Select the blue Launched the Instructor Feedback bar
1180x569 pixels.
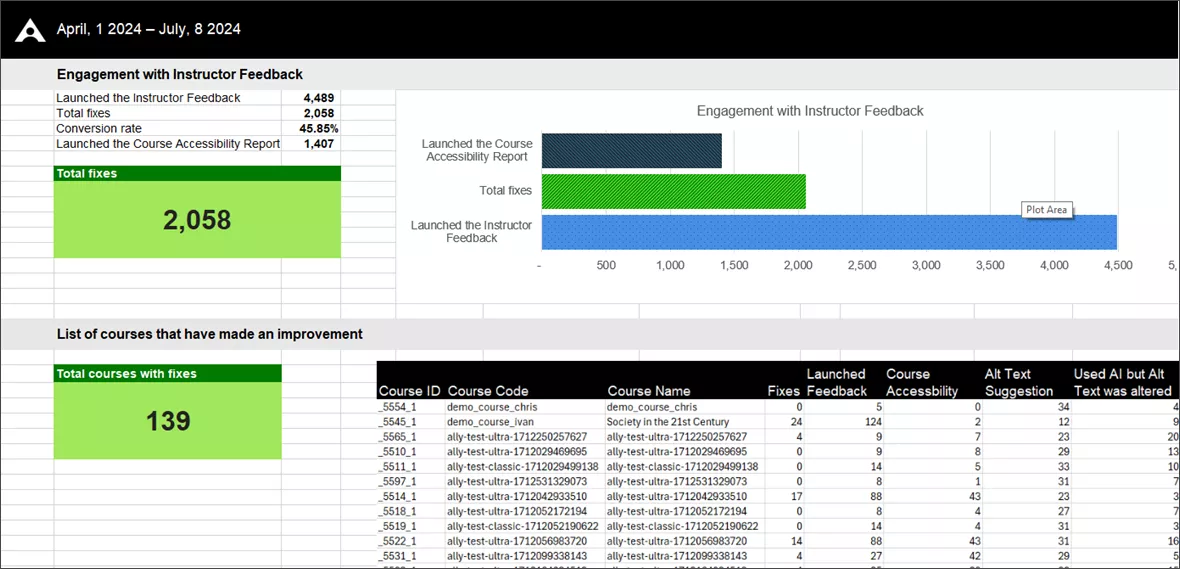click(829, 233)
